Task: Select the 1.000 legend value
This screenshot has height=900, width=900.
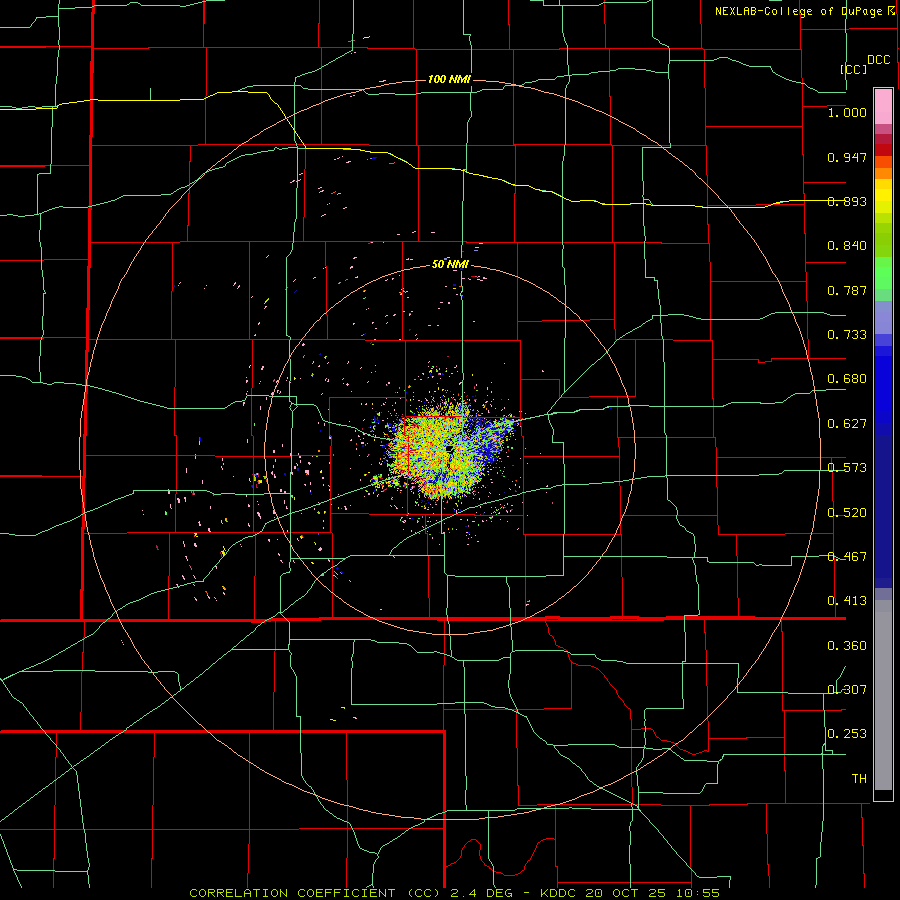Action: (847, 112)
